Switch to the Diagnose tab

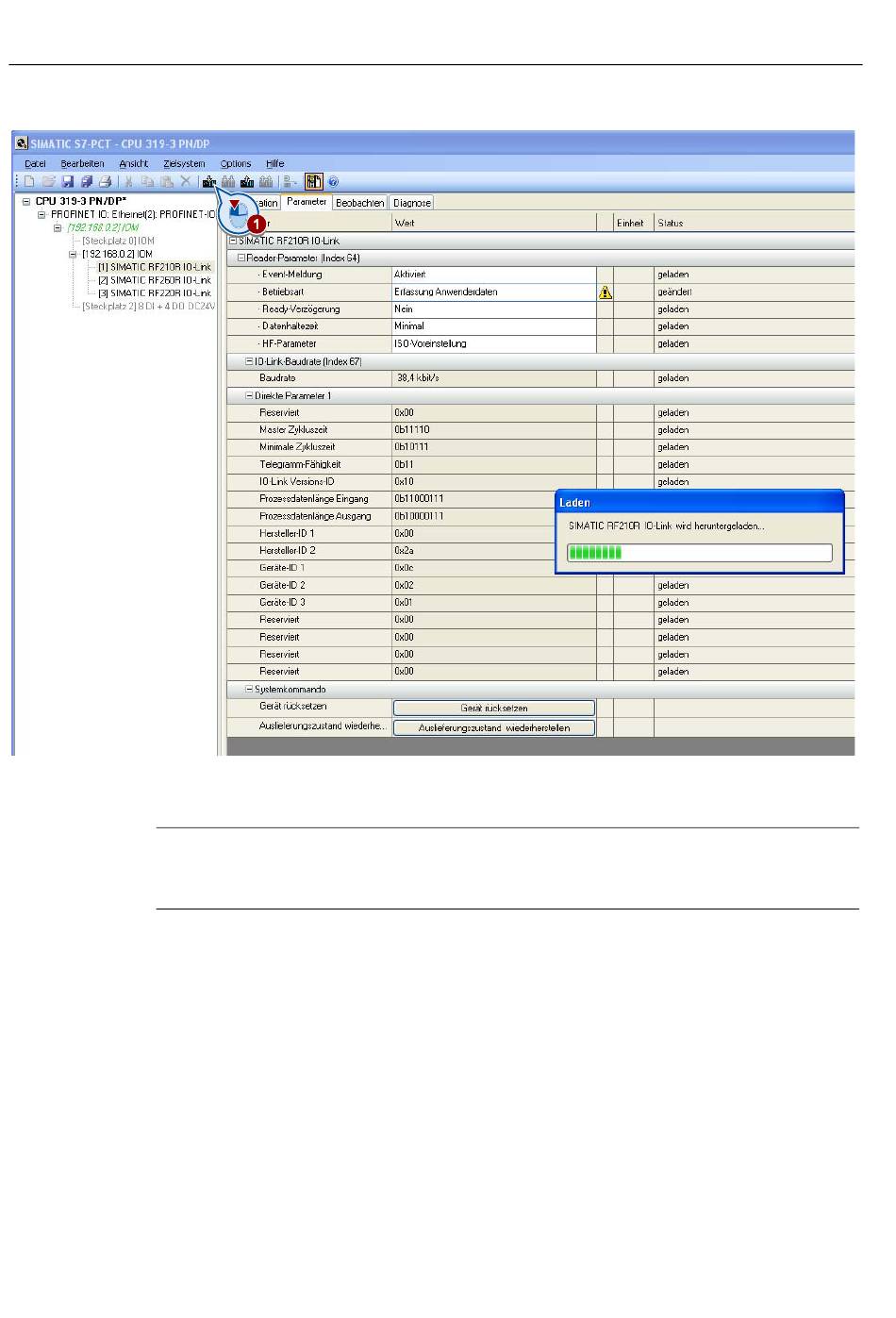(411, 203)
